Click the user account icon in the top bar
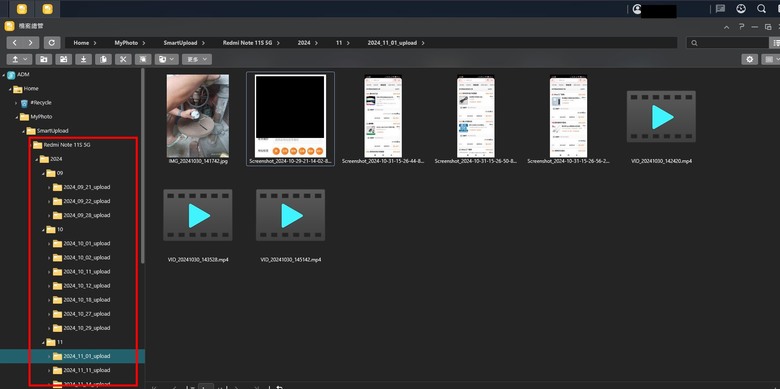The image size is (780, 389). pos(637,9)
